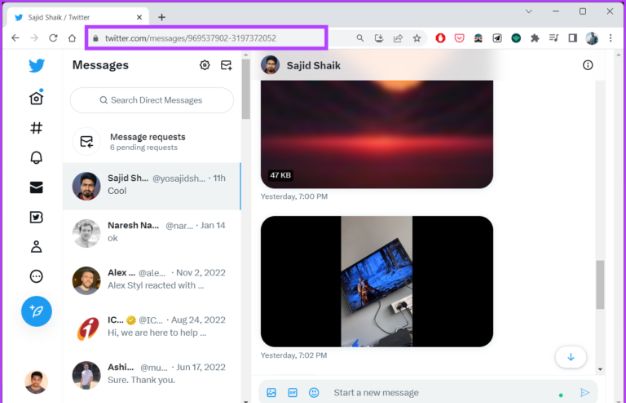Open Message requests
This screenshot has width=626, height=403.
click(x=150, y=141)
